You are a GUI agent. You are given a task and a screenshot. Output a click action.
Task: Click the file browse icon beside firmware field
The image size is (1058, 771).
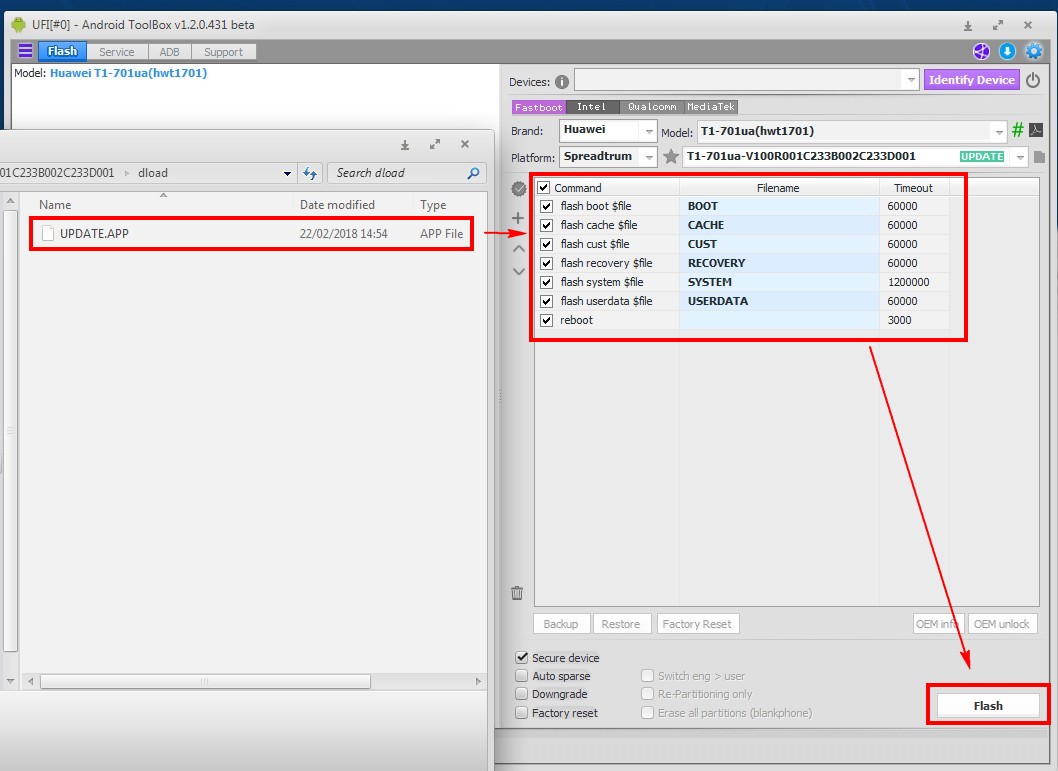click(1039, 156)
